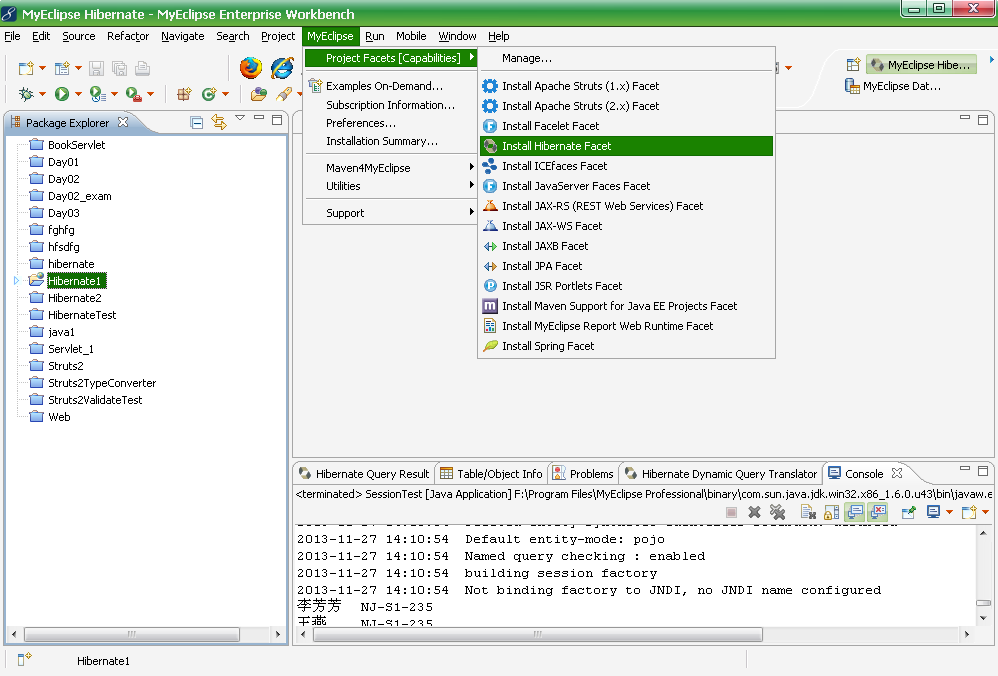Choose Install JPA Facet
The image size is (998, 676).
[x=626, y=266]
